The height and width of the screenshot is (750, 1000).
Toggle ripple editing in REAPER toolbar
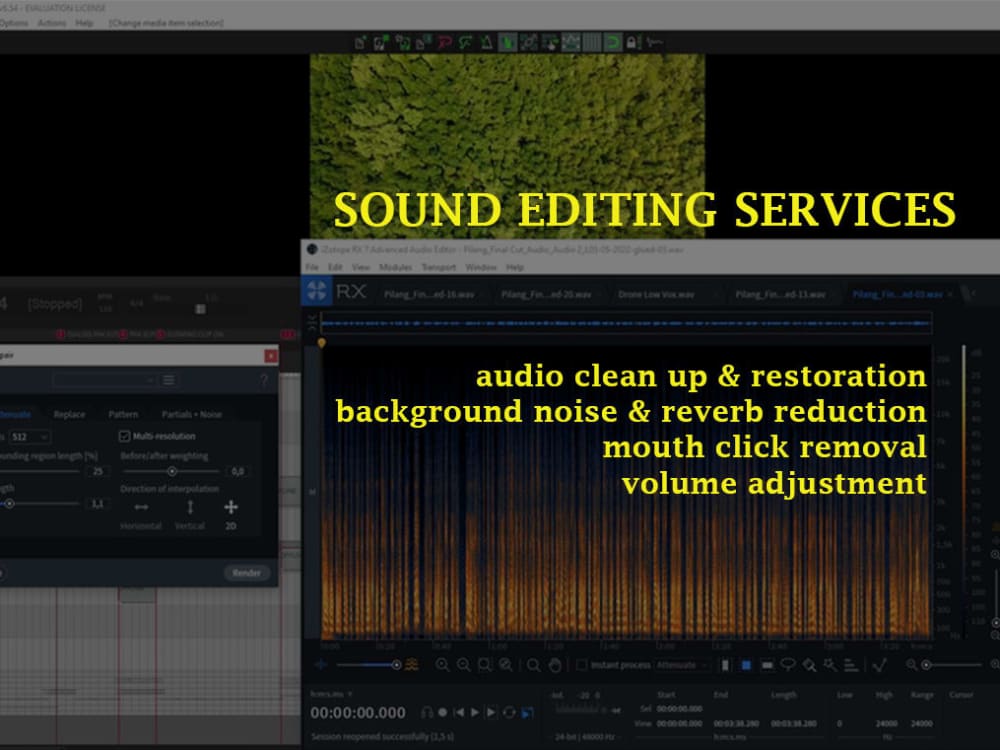550,43
